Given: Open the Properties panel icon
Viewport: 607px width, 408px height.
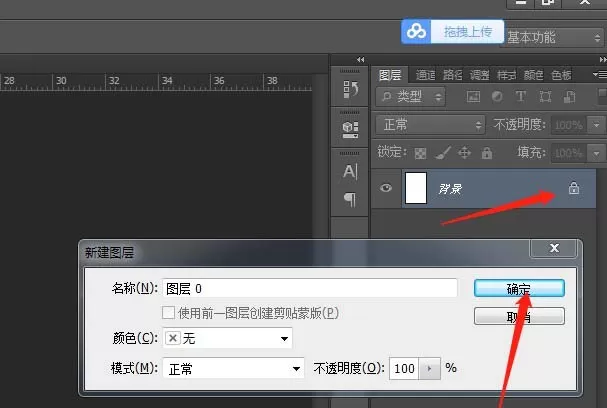Looking at the screenshot, I should click(350, 130).
